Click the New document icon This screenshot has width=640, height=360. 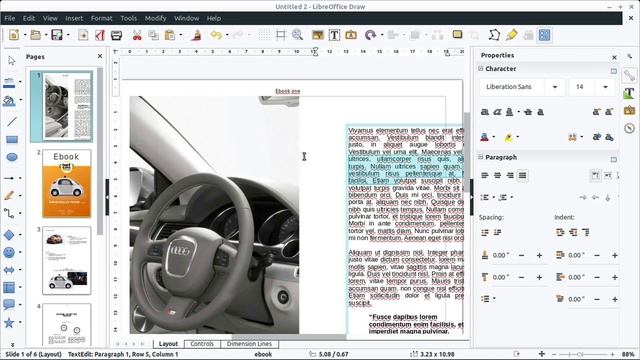pyautogui.click(x=14, y=35)
